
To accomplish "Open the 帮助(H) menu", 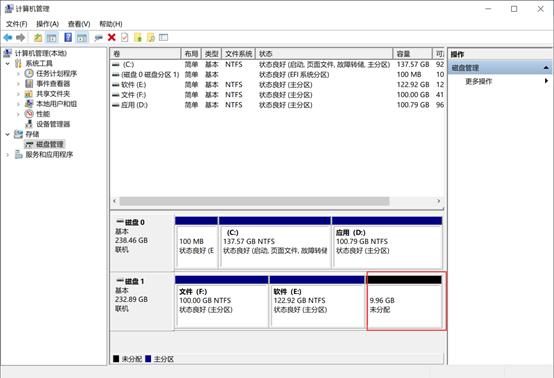I will click(x=111, y=24).
